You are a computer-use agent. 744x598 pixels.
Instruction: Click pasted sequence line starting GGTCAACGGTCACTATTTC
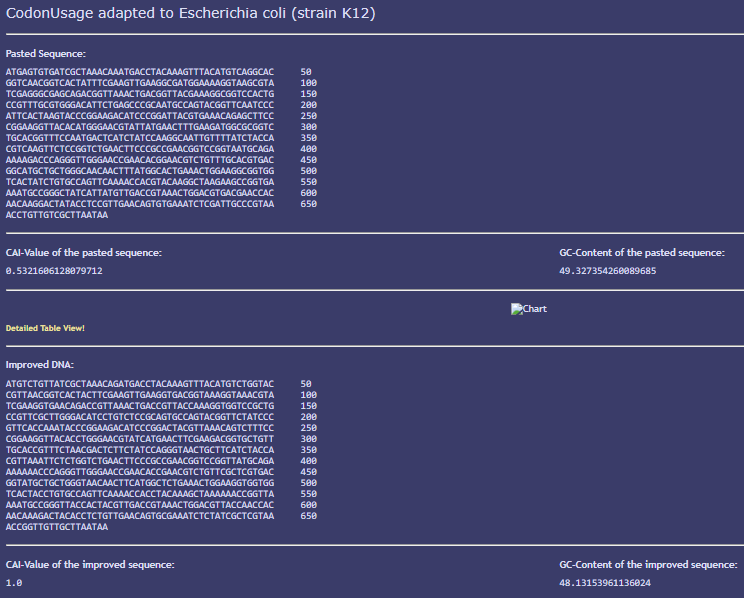coord(140,83)
